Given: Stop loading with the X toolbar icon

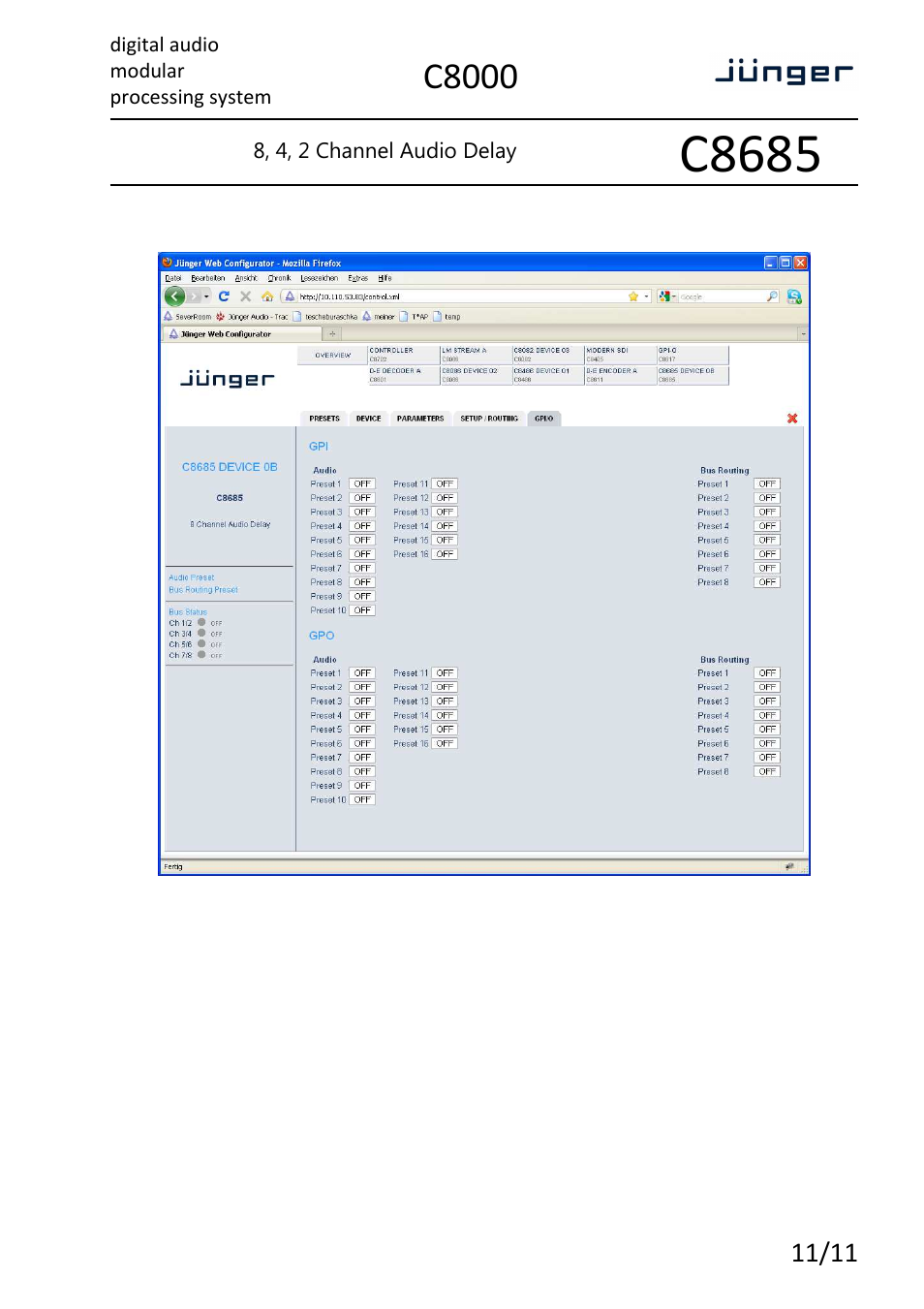Looking at the screenshot, I should tap(245, 296).
